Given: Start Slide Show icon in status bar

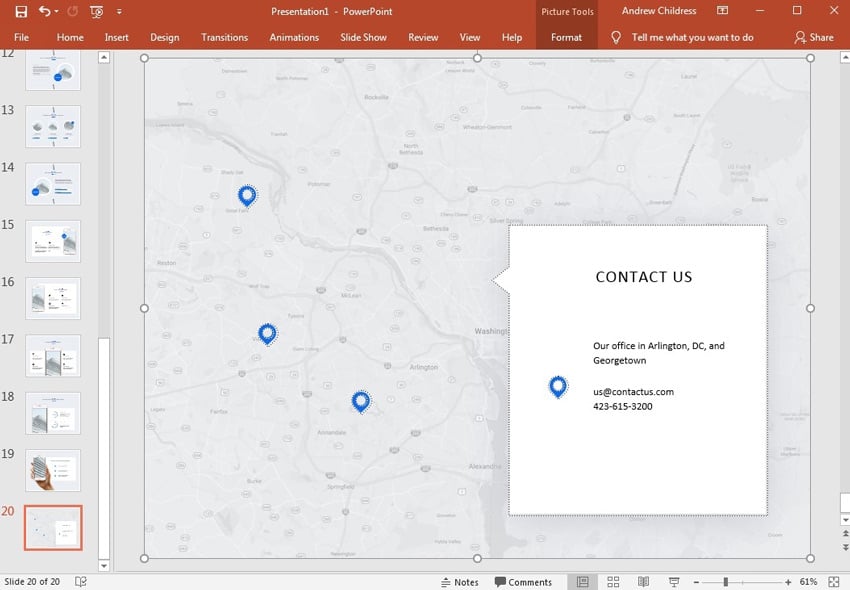Looking at the screenshot, I should (x=674, y=582).
